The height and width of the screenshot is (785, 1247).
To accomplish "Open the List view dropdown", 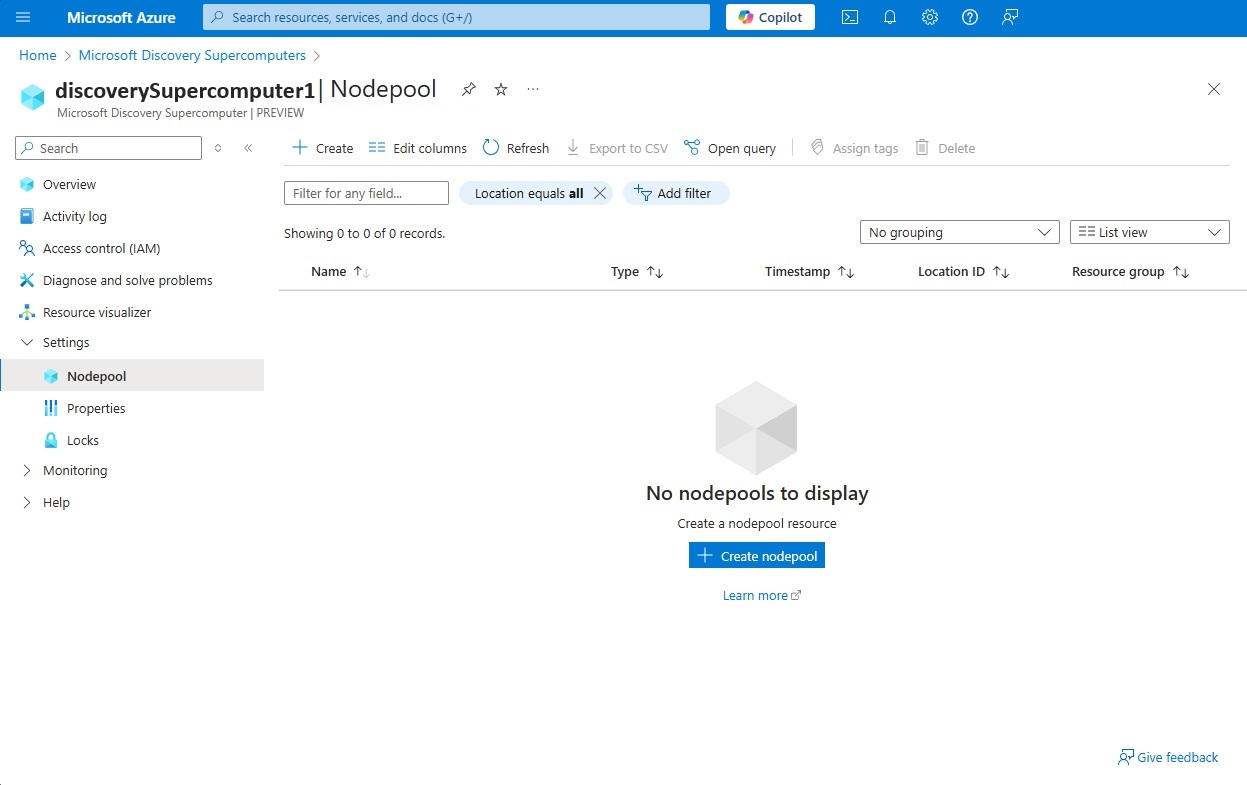I will [x=1149, y=232].
